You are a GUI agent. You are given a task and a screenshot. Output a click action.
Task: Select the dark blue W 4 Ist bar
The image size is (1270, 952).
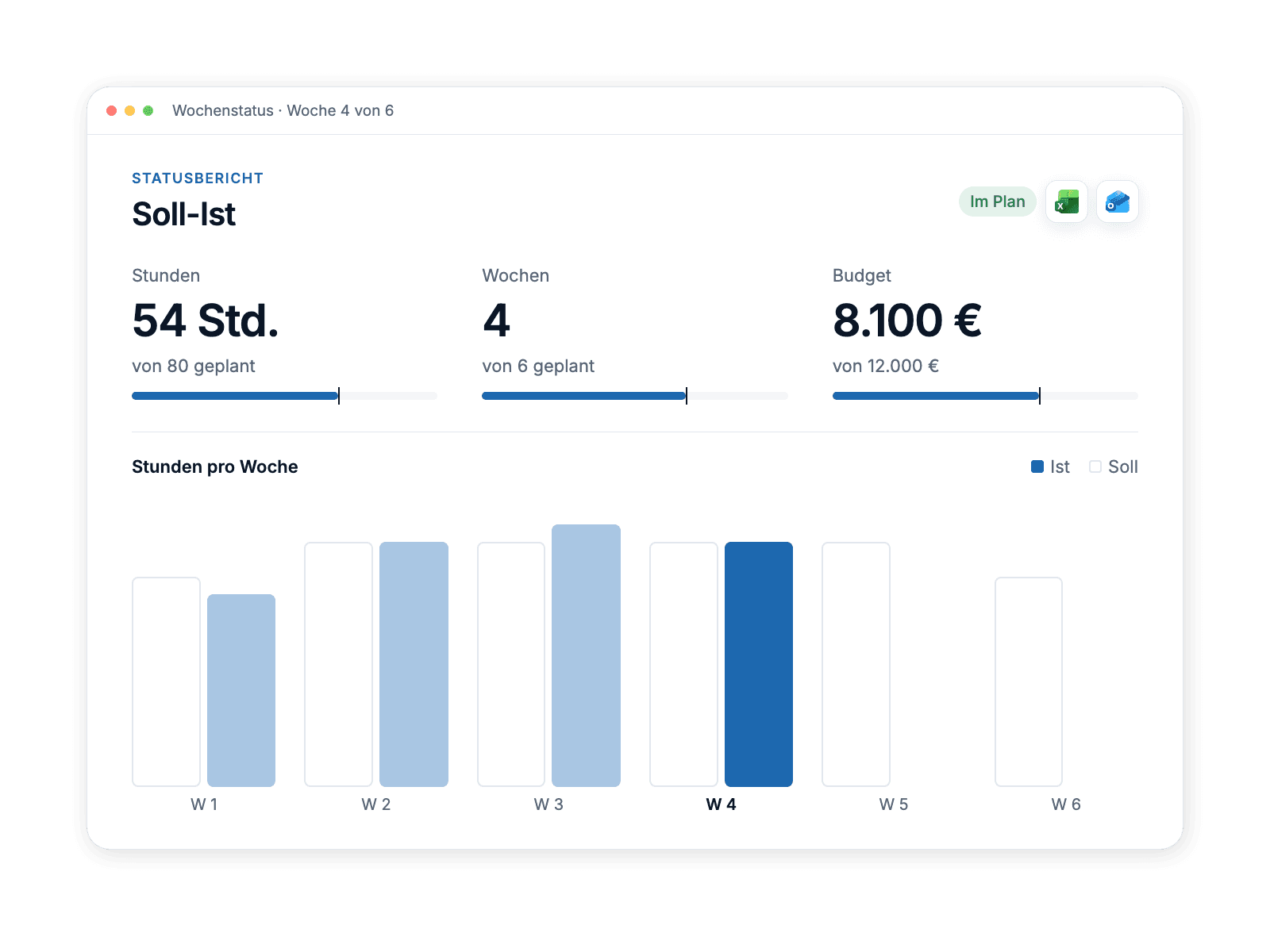759,664
